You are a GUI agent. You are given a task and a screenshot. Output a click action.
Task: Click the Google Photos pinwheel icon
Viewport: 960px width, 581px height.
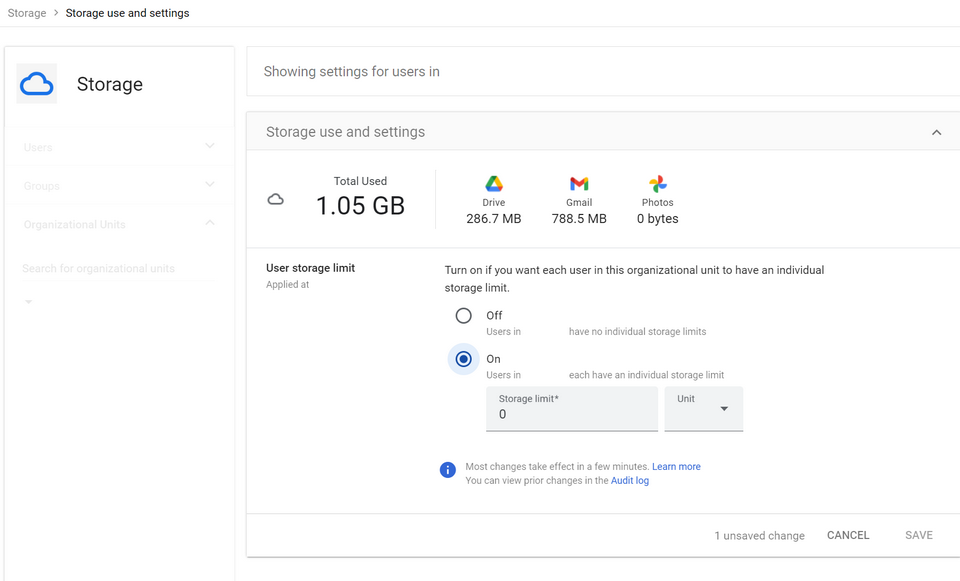(657, 184)
